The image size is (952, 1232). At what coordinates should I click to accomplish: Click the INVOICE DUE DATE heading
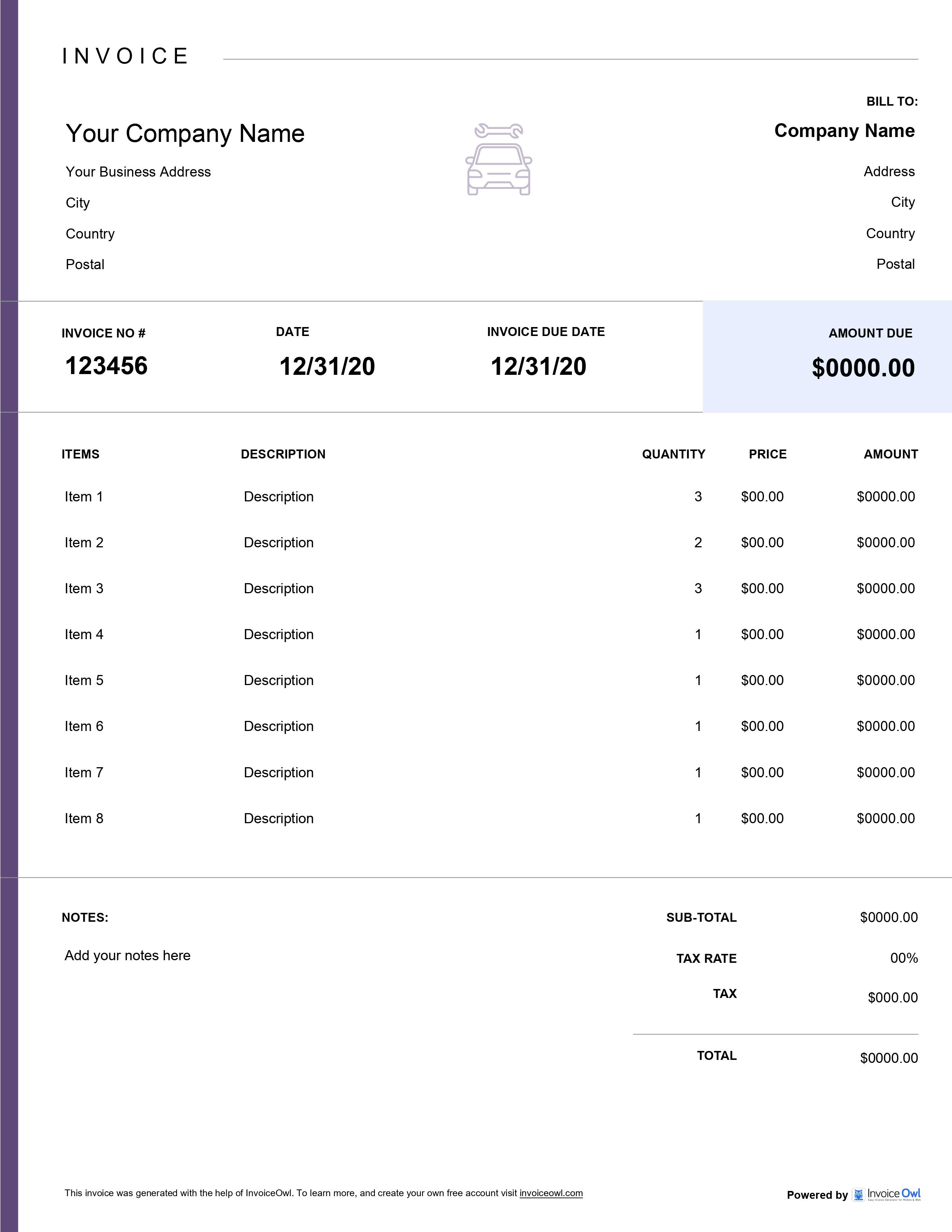coord(545,332)
